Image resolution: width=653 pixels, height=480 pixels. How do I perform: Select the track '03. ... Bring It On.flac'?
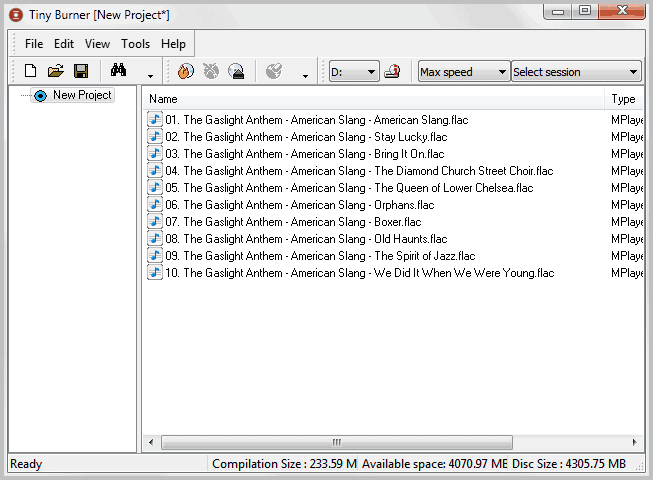(304, 154)
